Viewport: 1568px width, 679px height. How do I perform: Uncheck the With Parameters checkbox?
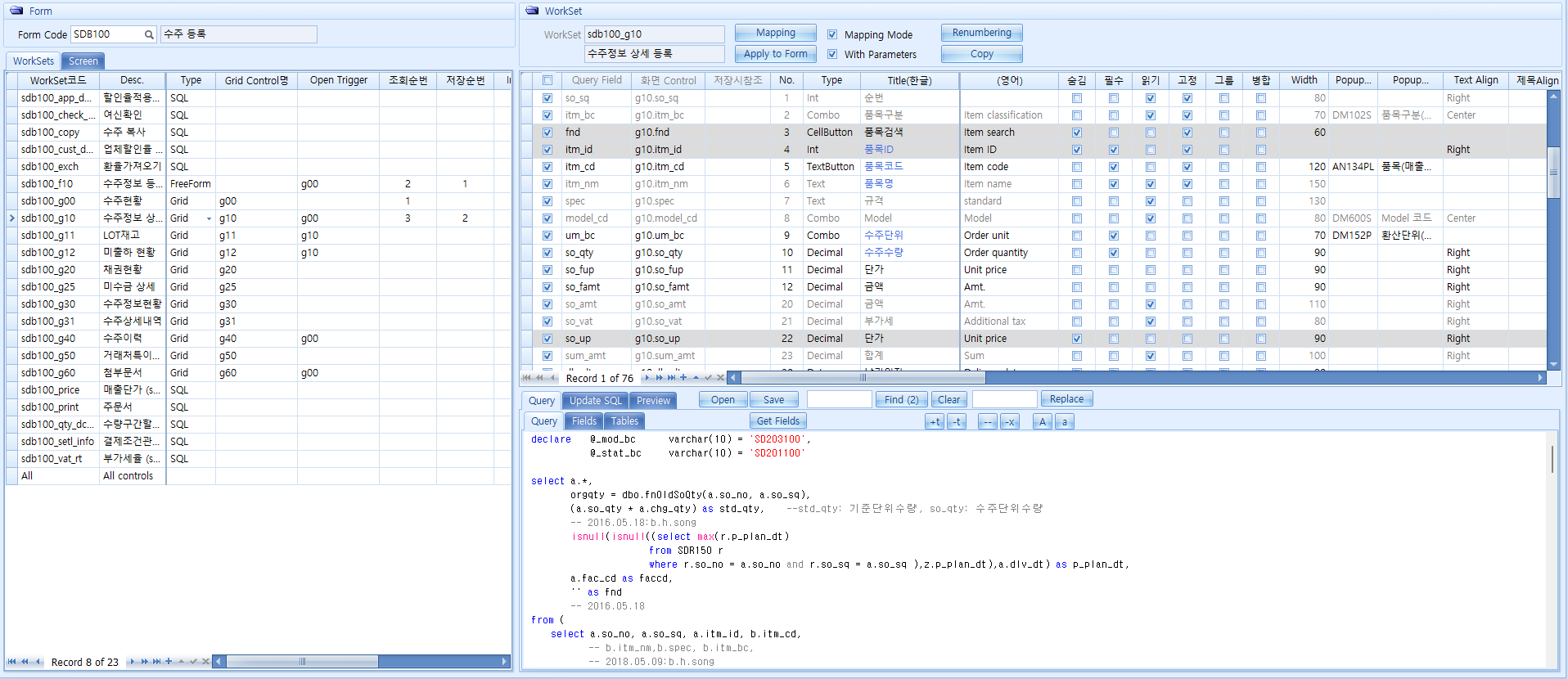(x=832, y=54)
